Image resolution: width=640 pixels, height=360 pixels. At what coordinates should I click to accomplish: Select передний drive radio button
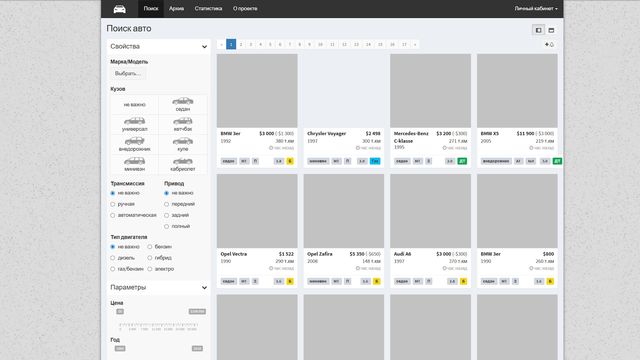167,204
